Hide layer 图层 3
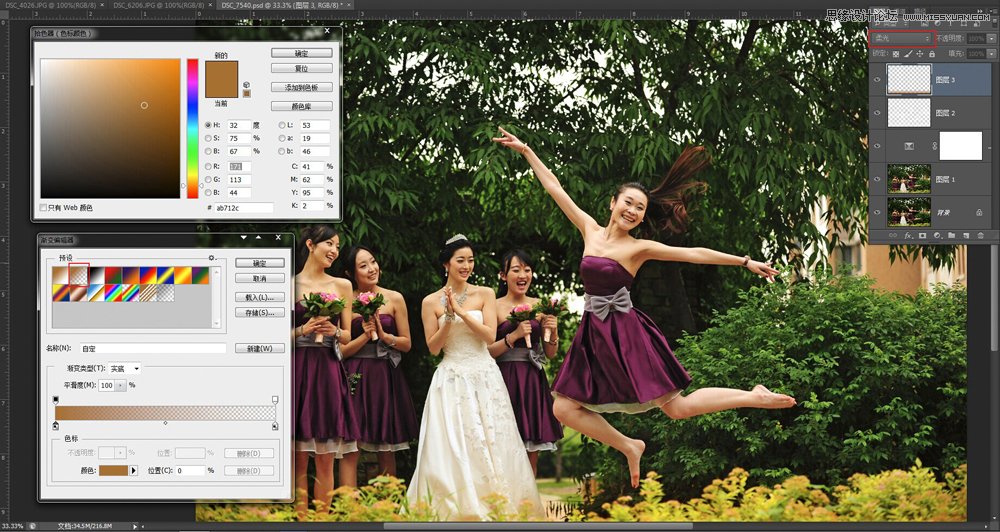Image resolution: width=1000 pixels, height=532 pixels. coord(877,80)
